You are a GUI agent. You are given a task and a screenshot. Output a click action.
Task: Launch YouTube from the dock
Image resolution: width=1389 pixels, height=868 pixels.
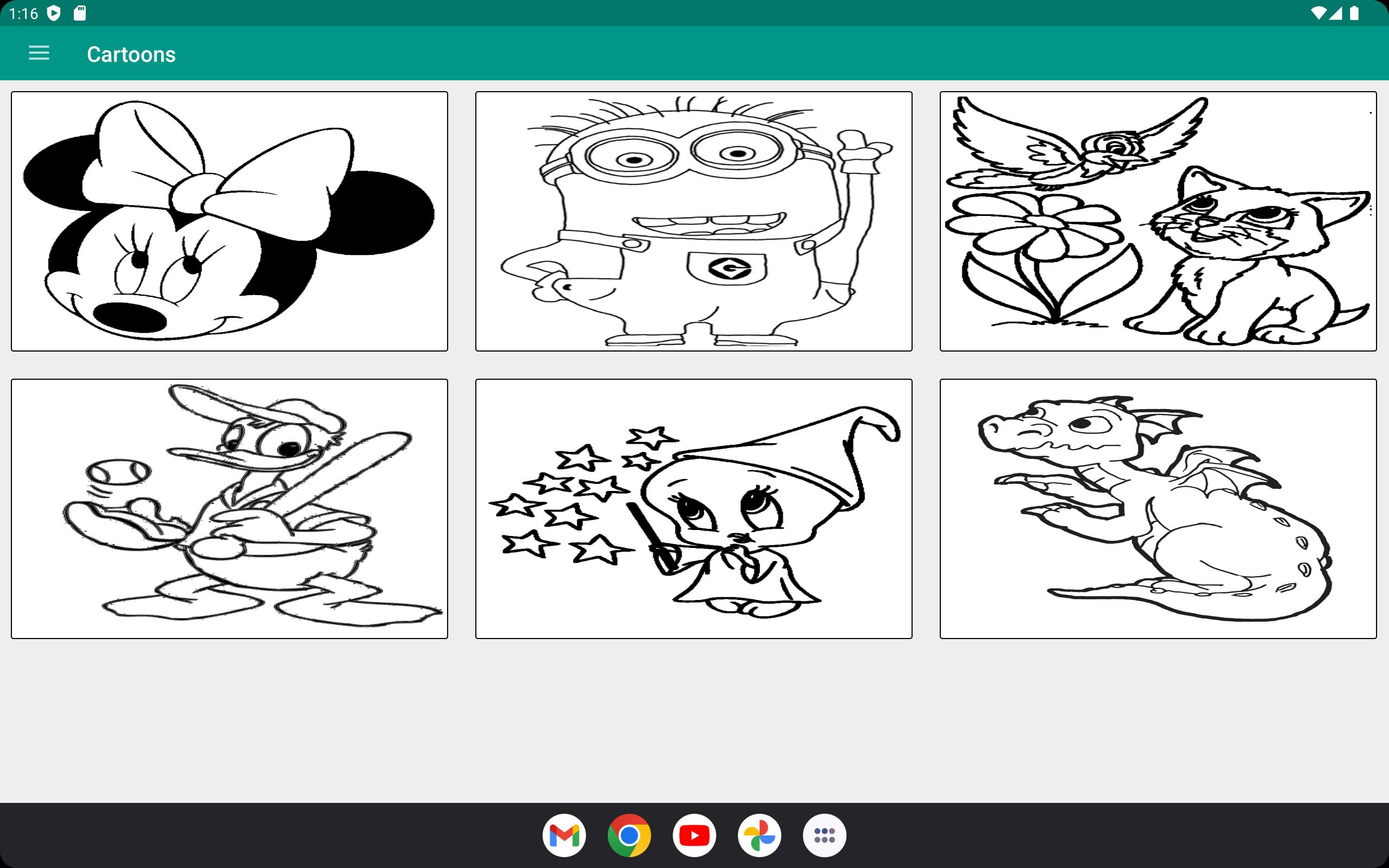(694, 835)
